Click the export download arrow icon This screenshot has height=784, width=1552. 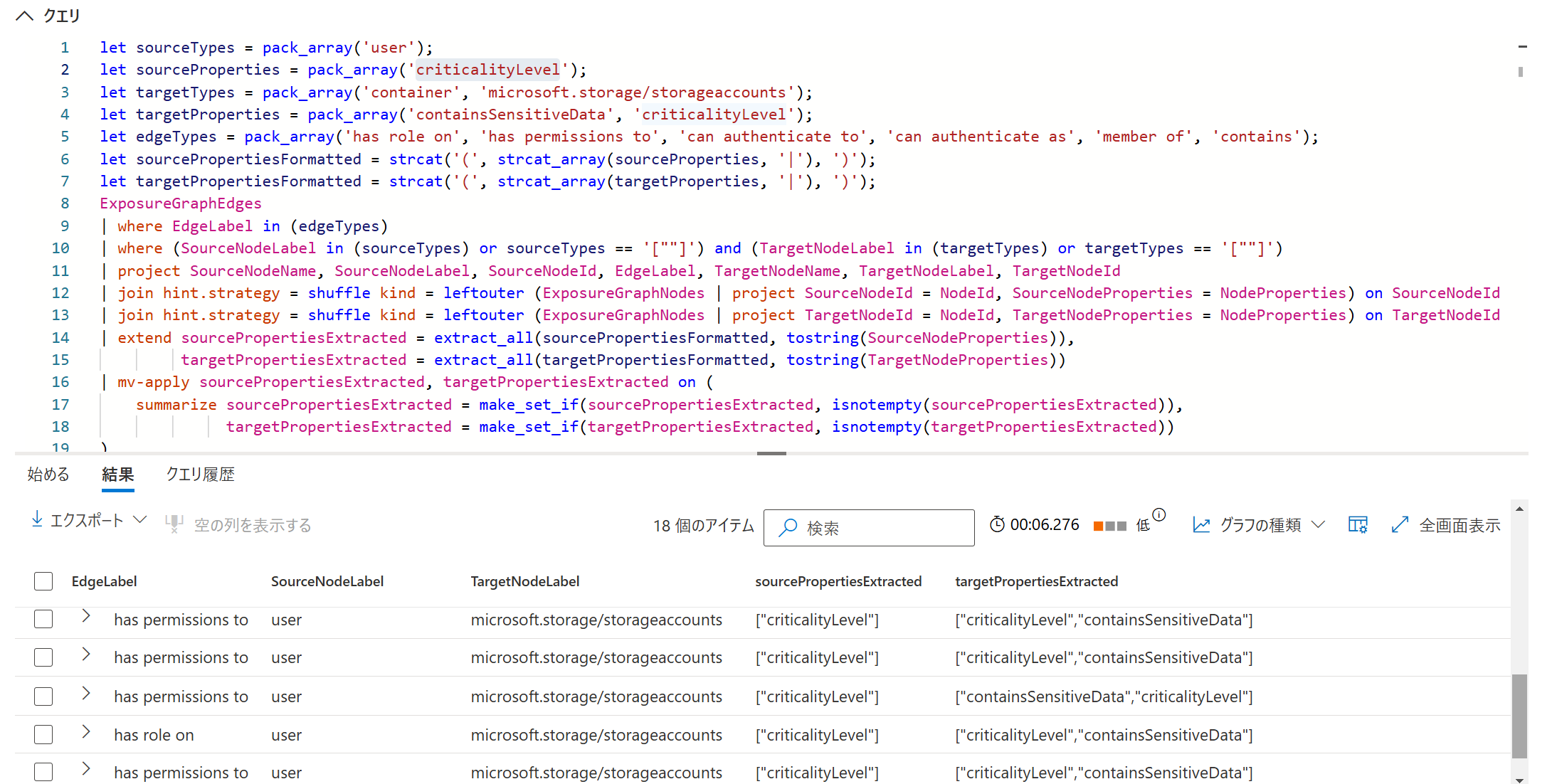(x=37, y=520)
